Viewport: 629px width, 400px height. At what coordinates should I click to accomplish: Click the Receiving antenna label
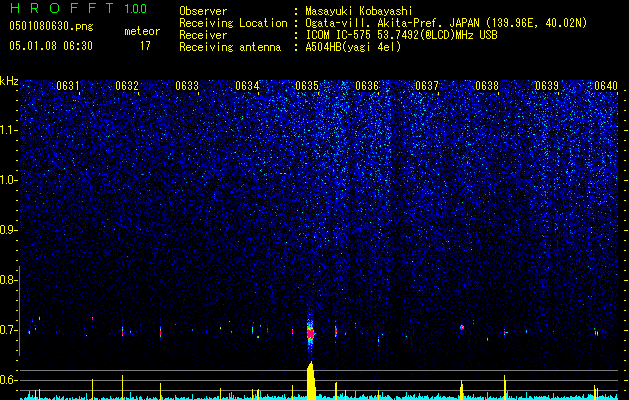230,47
